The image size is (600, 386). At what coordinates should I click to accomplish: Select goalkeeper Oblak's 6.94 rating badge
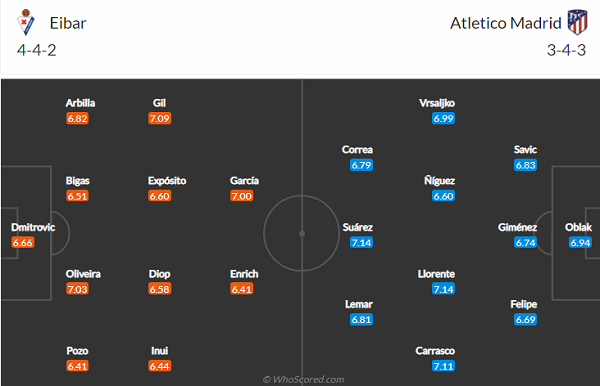580,243
